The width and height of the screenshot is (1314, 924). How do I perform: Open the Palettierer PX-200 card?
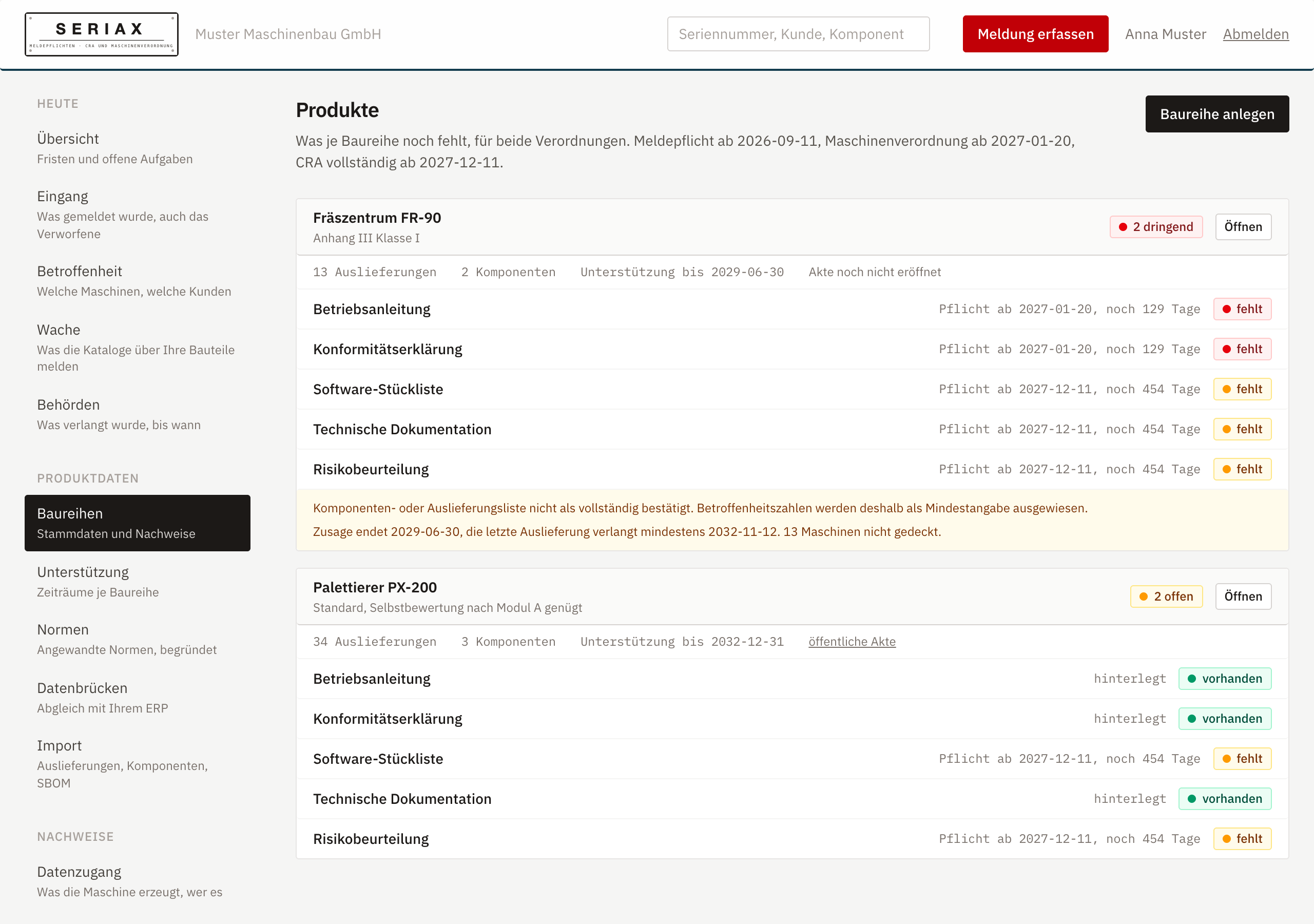click(x=1243, y=596)
